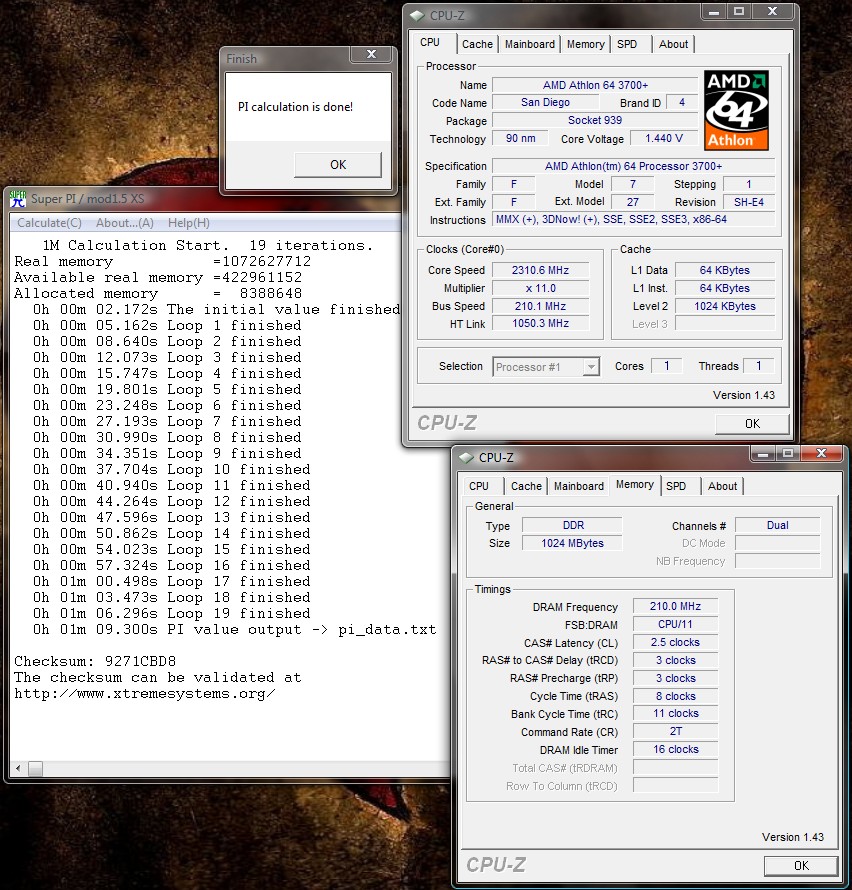Close the lower CPU-Z Memory window
Screen dimensions: 852x890
pyautogui.click(x=821, y=453)
